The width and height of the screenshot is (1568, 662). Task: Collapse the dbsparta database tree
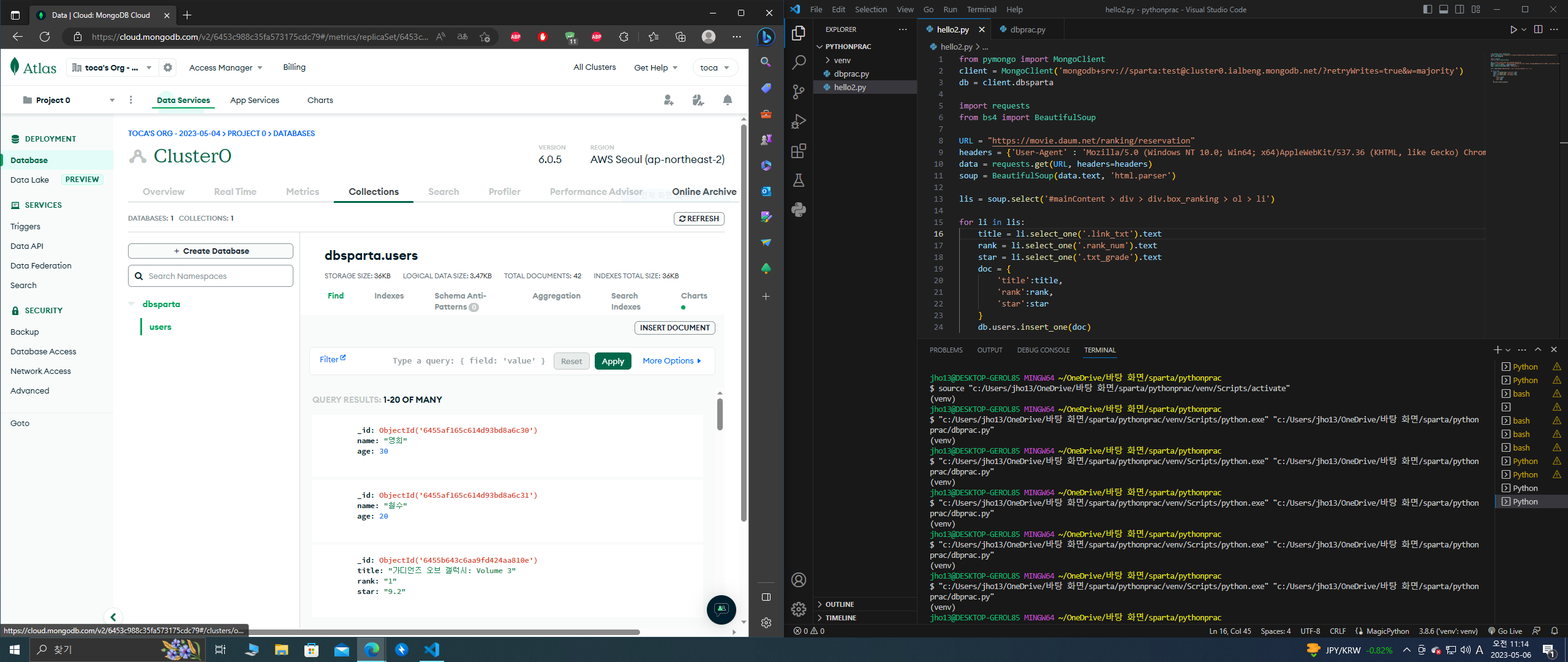tap(132, 304)
